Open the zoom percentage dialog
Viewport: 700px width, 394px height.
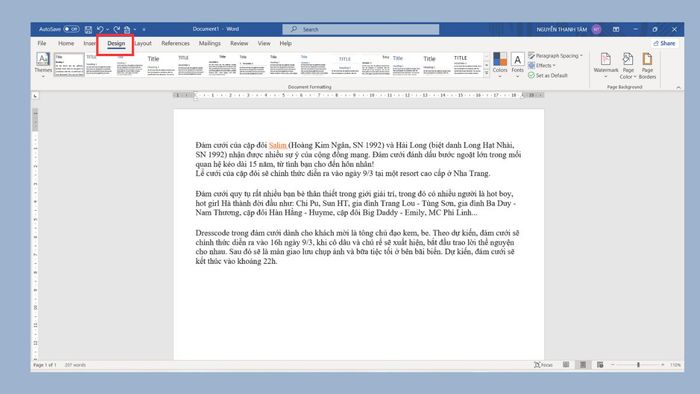pos(675,365)
